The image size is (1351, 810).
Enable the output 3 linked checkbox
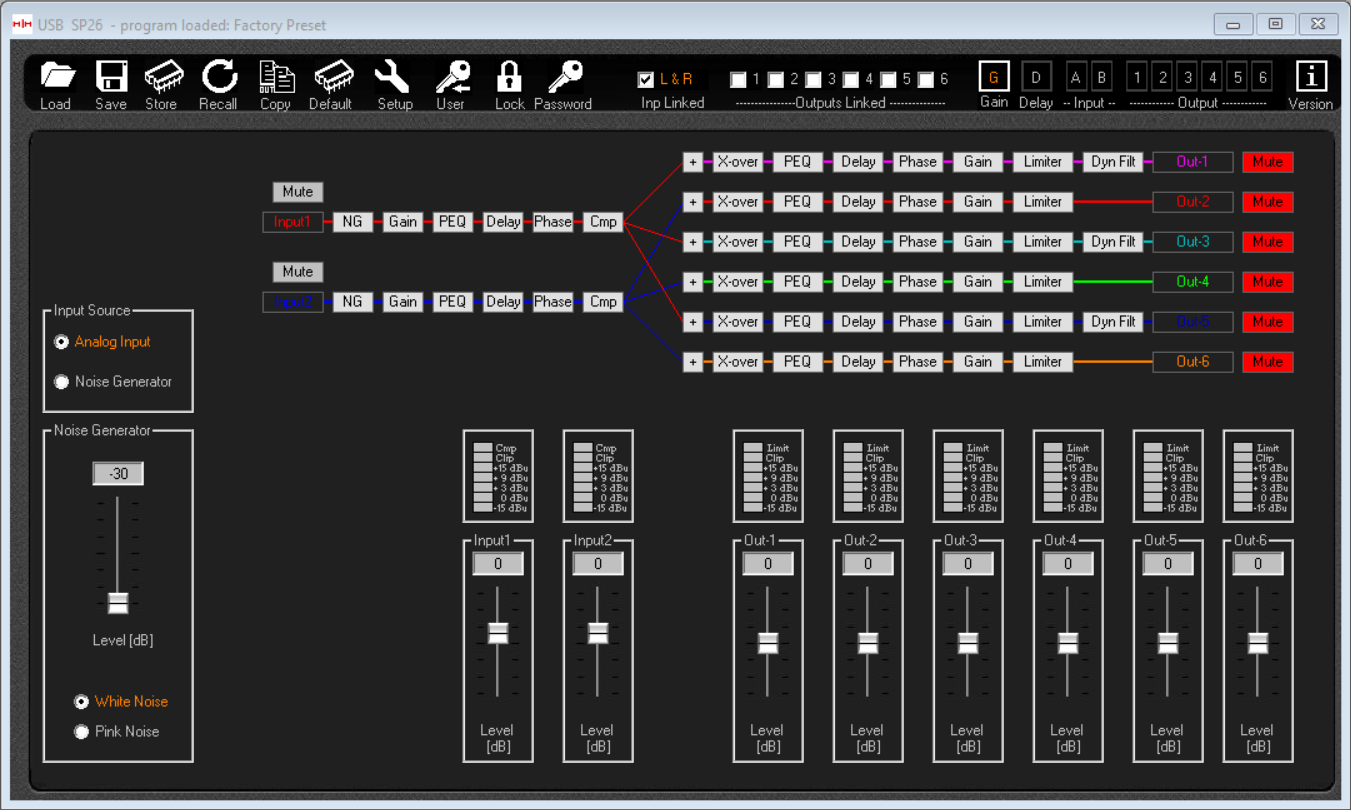[x=813, y=79]
